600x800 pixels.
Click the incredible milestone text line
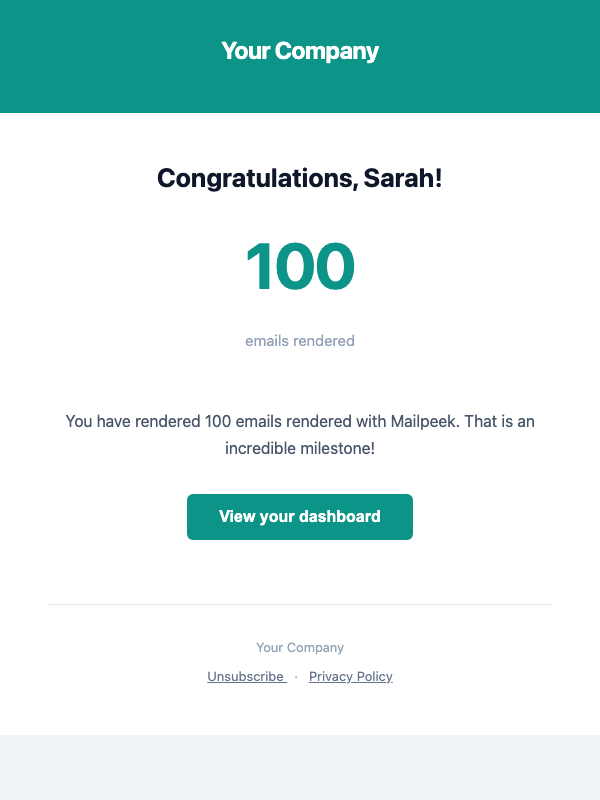(x=300, y=449)
